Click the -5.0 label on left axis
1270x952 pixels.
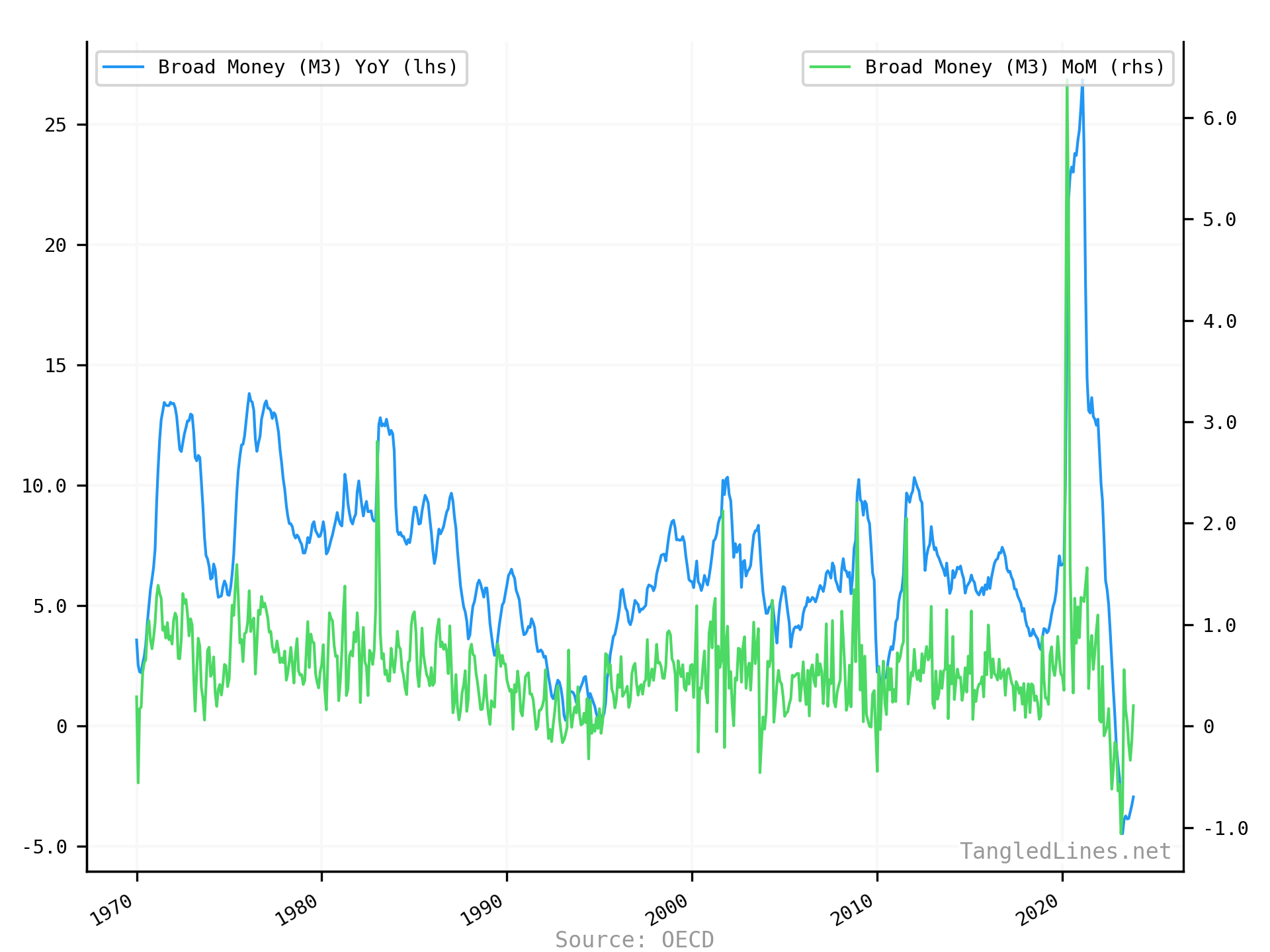tap(44, 847)
